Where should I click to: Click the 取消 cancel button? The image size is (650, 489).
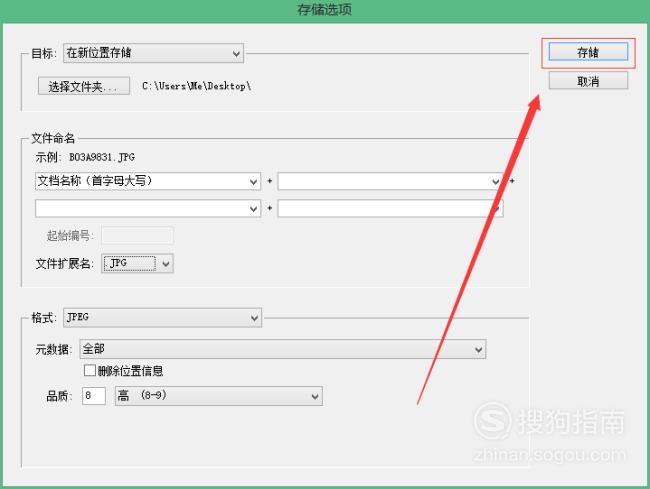[588, 81]
